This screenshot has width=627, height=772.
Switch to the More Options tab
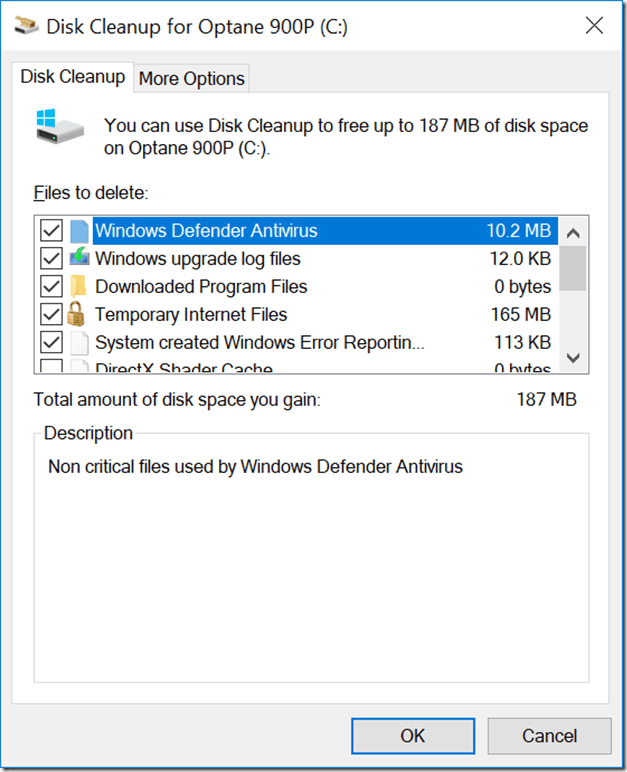(x=192, y=78)
